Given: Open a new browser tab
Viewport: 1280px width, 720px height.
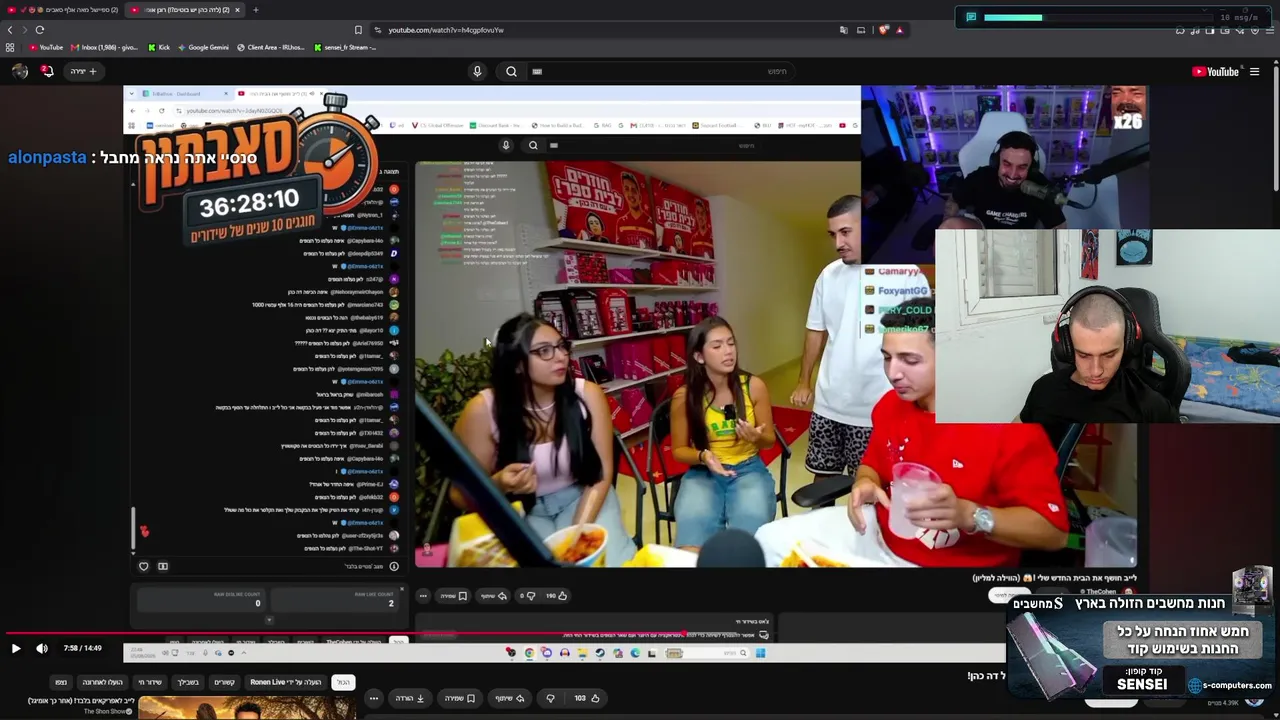Looking at the screenshot, I should [x=255, y=10].
